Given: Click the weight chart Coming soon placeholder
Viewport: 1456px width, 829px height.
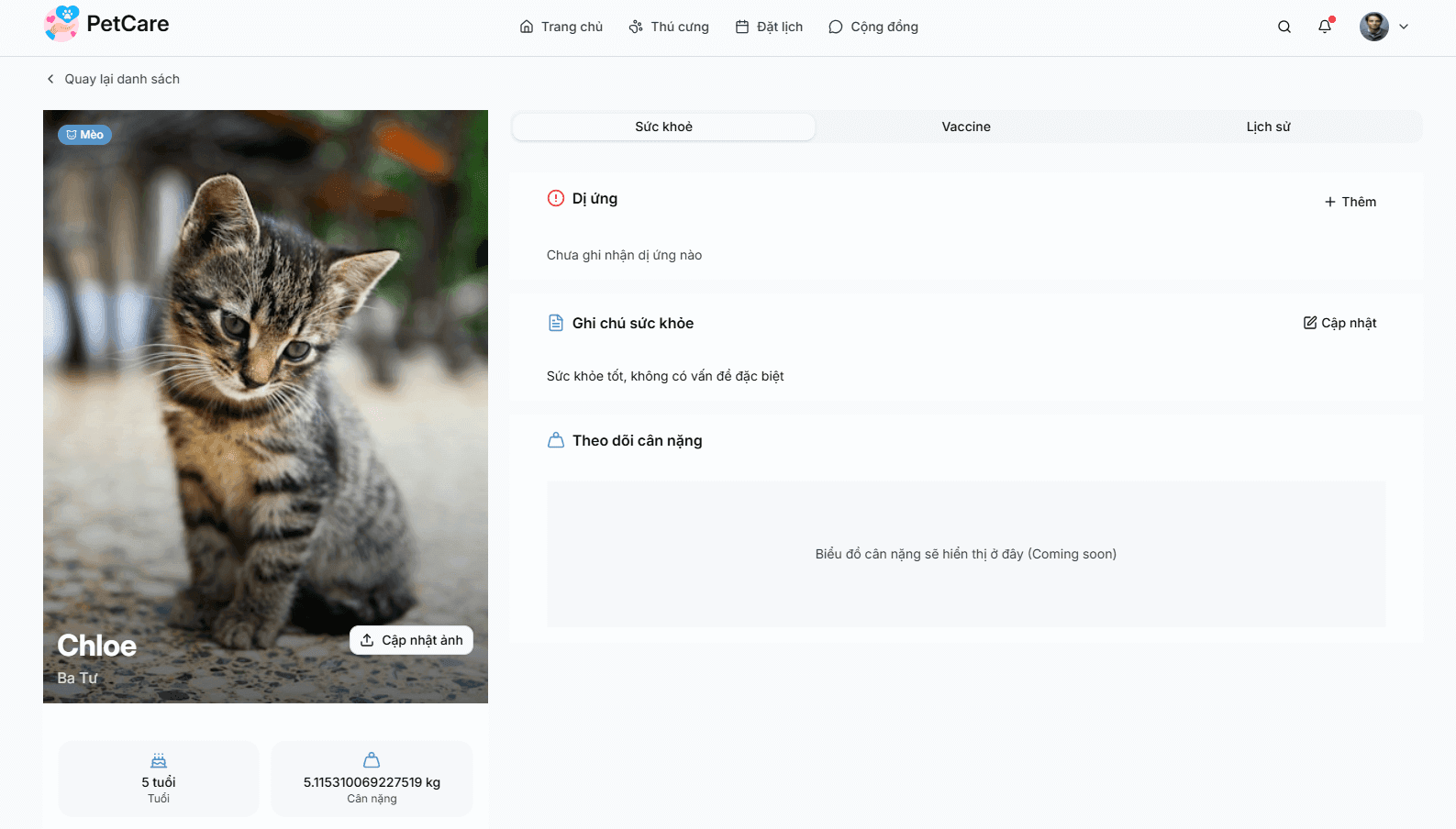Looking at the screenshot, I should pos(966,554).
